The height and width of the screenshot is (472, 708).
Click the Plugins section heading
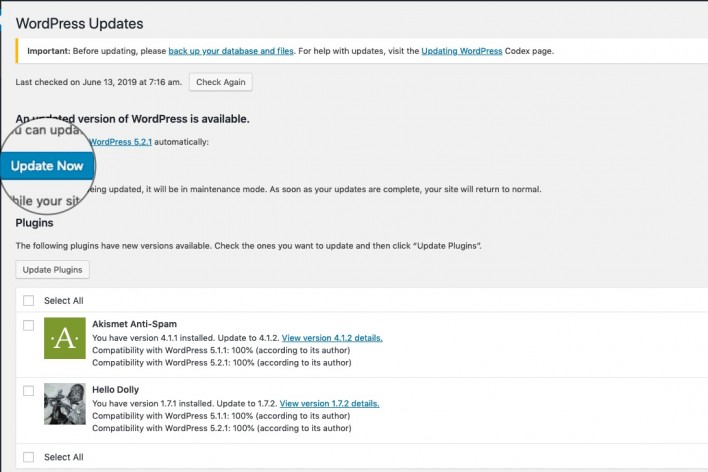[x=34, y=223]
